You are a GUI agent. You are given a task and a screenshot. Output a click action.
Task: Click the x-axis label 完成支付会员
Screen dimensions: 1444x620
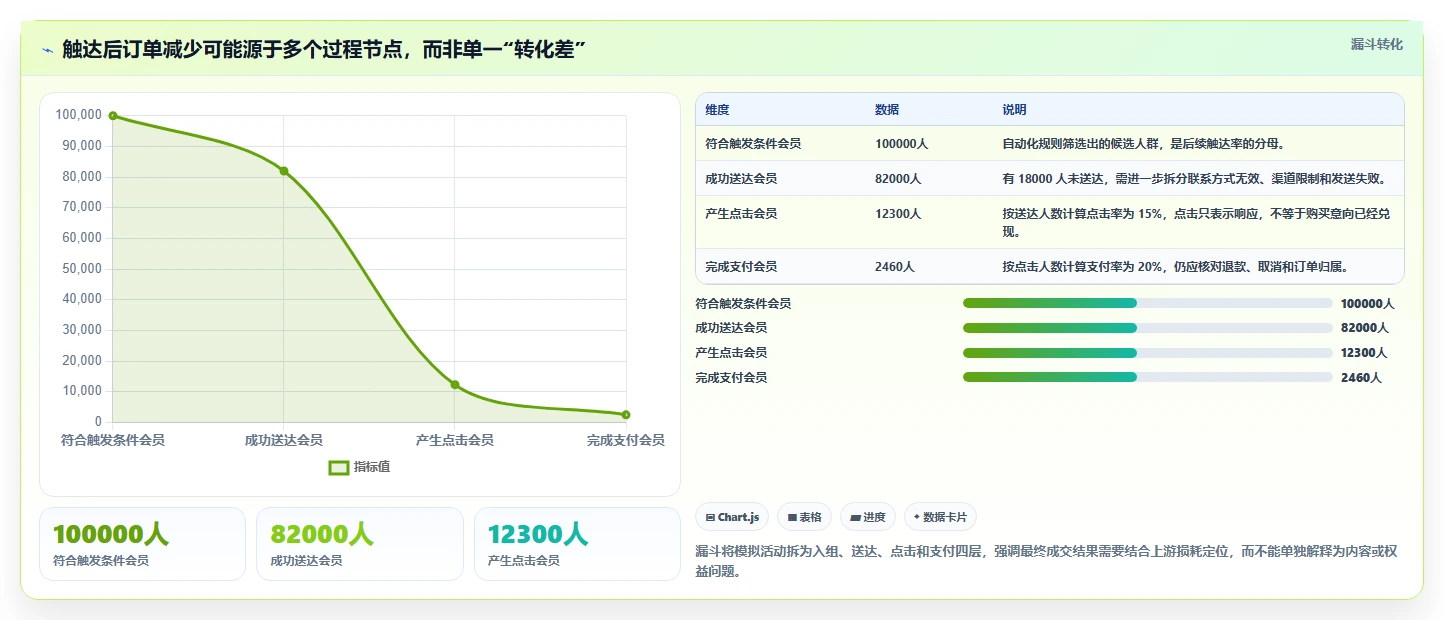click(626, 440)
